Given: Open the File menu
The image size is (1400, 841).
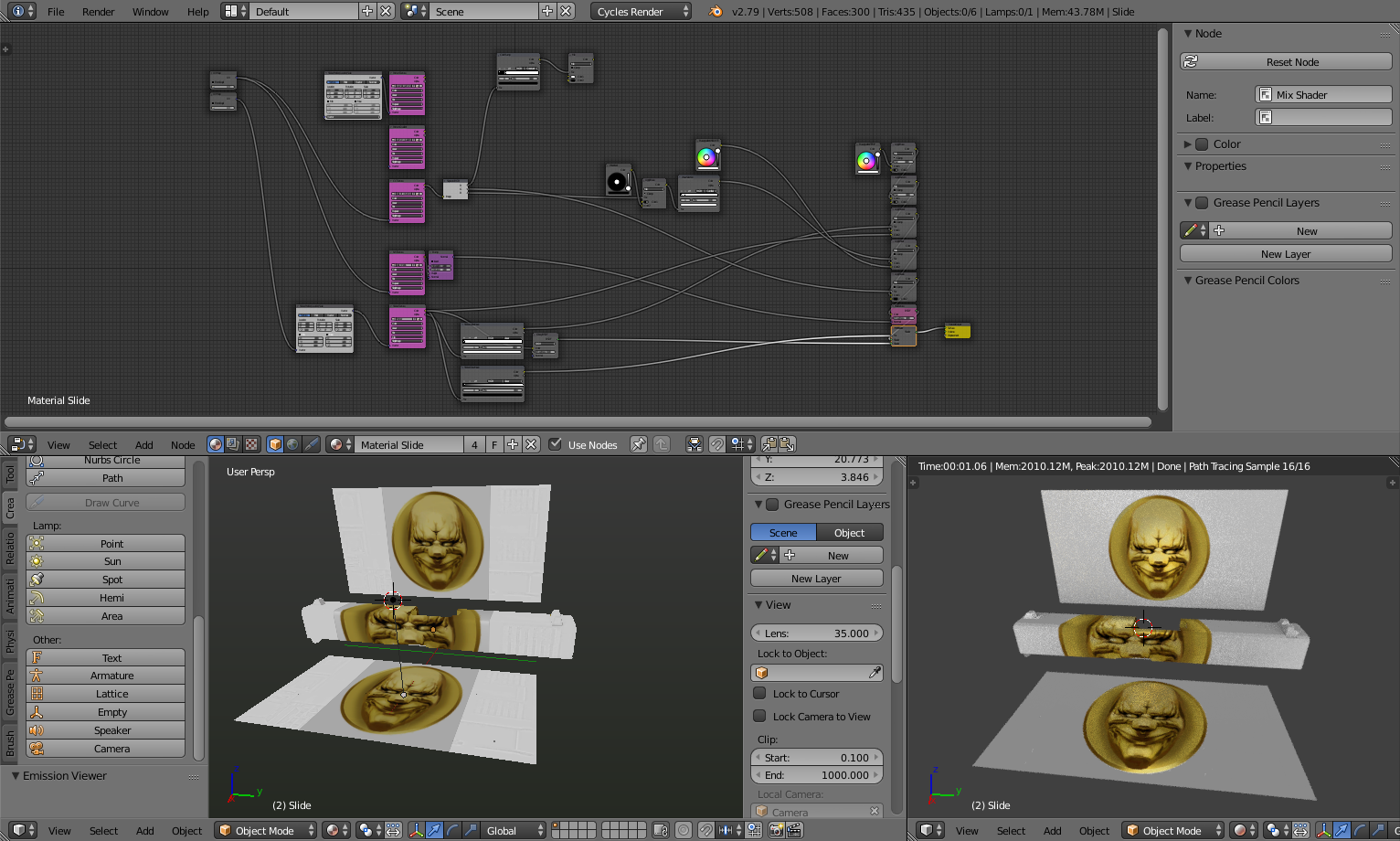Looking at the screenshot, I should tap(56, 11).
